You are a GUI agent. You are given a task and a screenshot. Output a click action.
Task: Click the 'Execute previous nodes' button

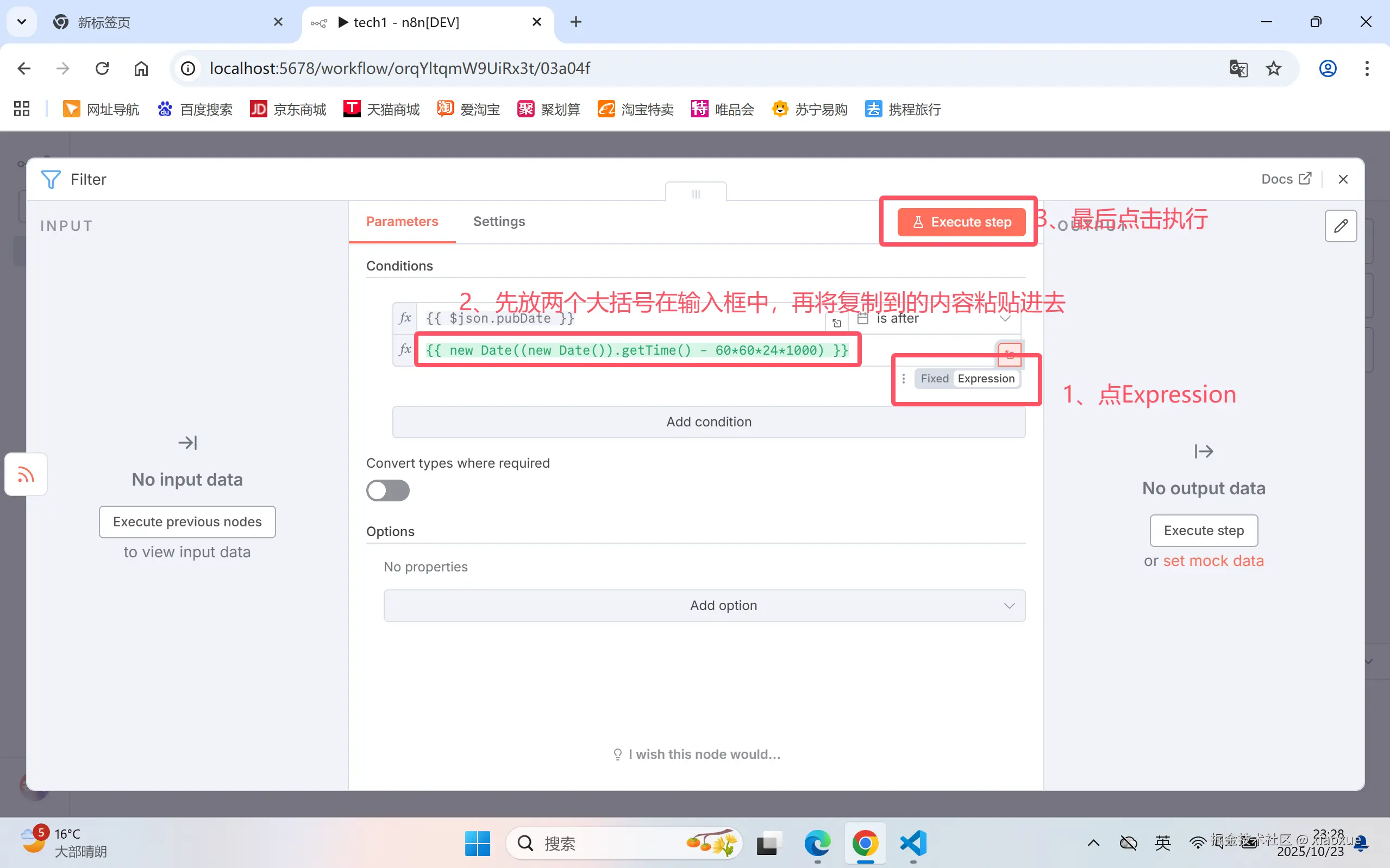point(187,522)
